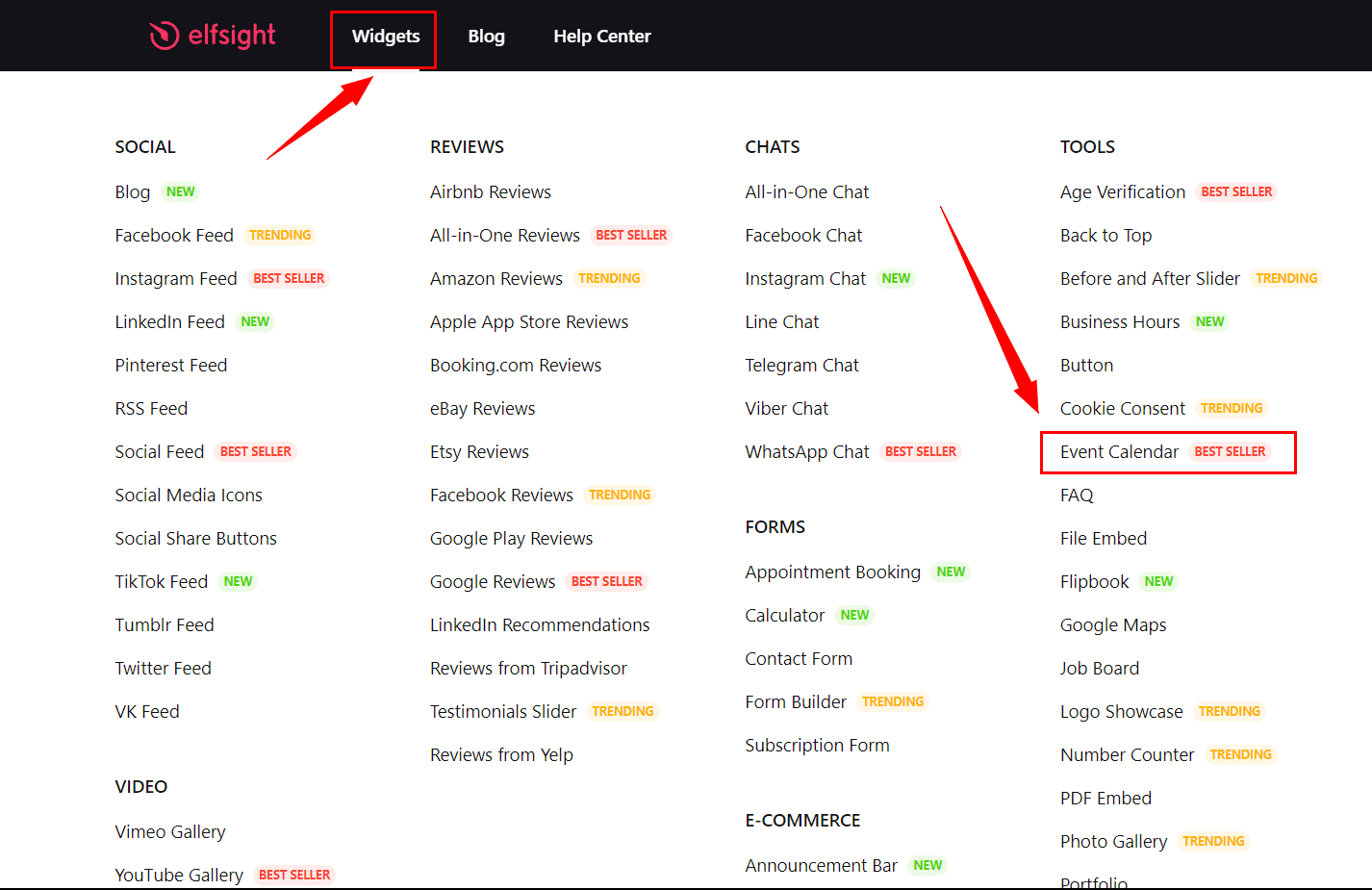Open the Help Center nav item
The height and width of the screenshot is (890, 1372).
602,37
